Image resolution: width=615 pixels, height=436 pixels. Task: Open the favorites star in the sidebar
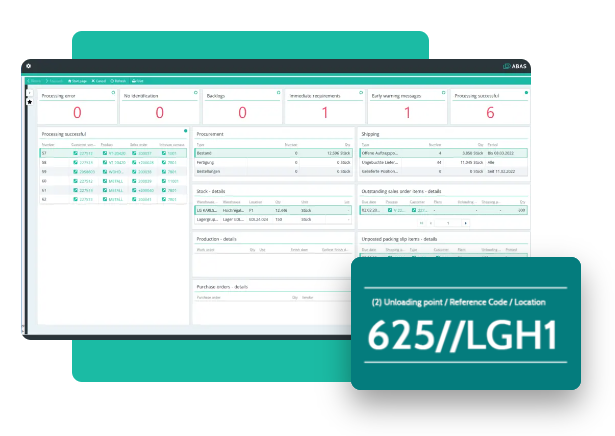[x=29, y=102]
